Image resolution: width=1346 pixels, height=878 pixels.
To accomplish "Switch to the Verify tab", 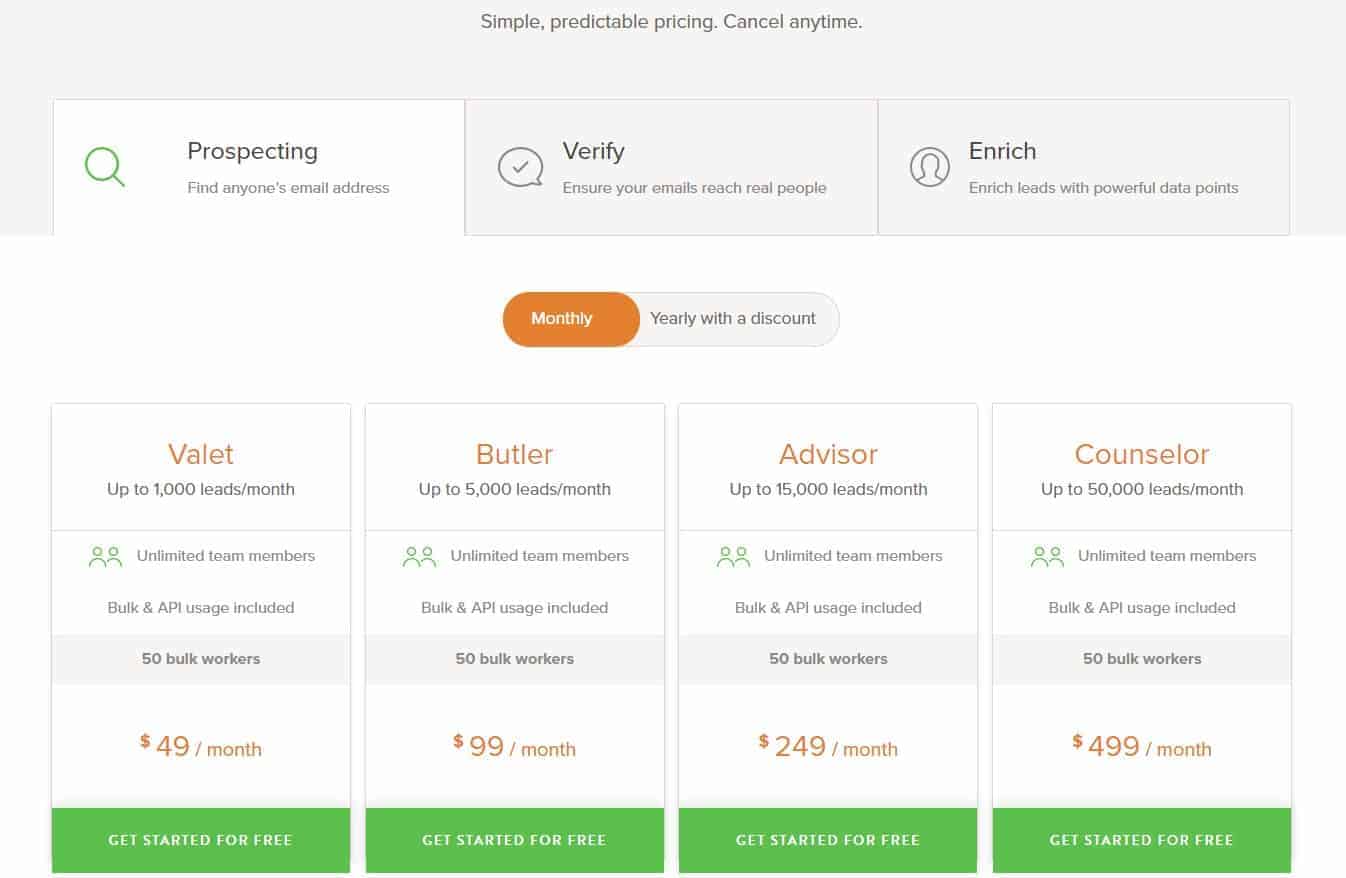I will (x=672, y=167).
